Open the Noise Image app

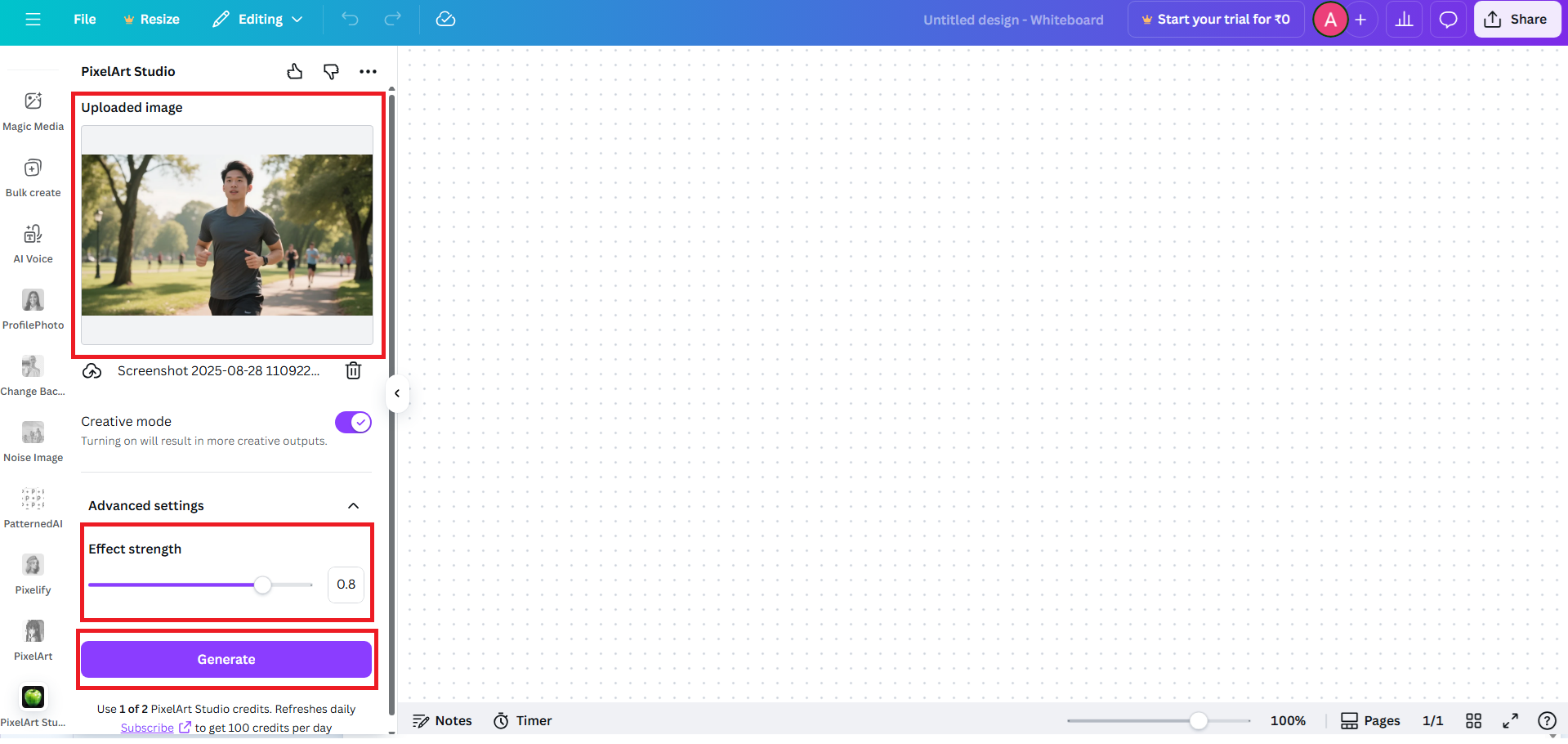(x=33, y=441)
